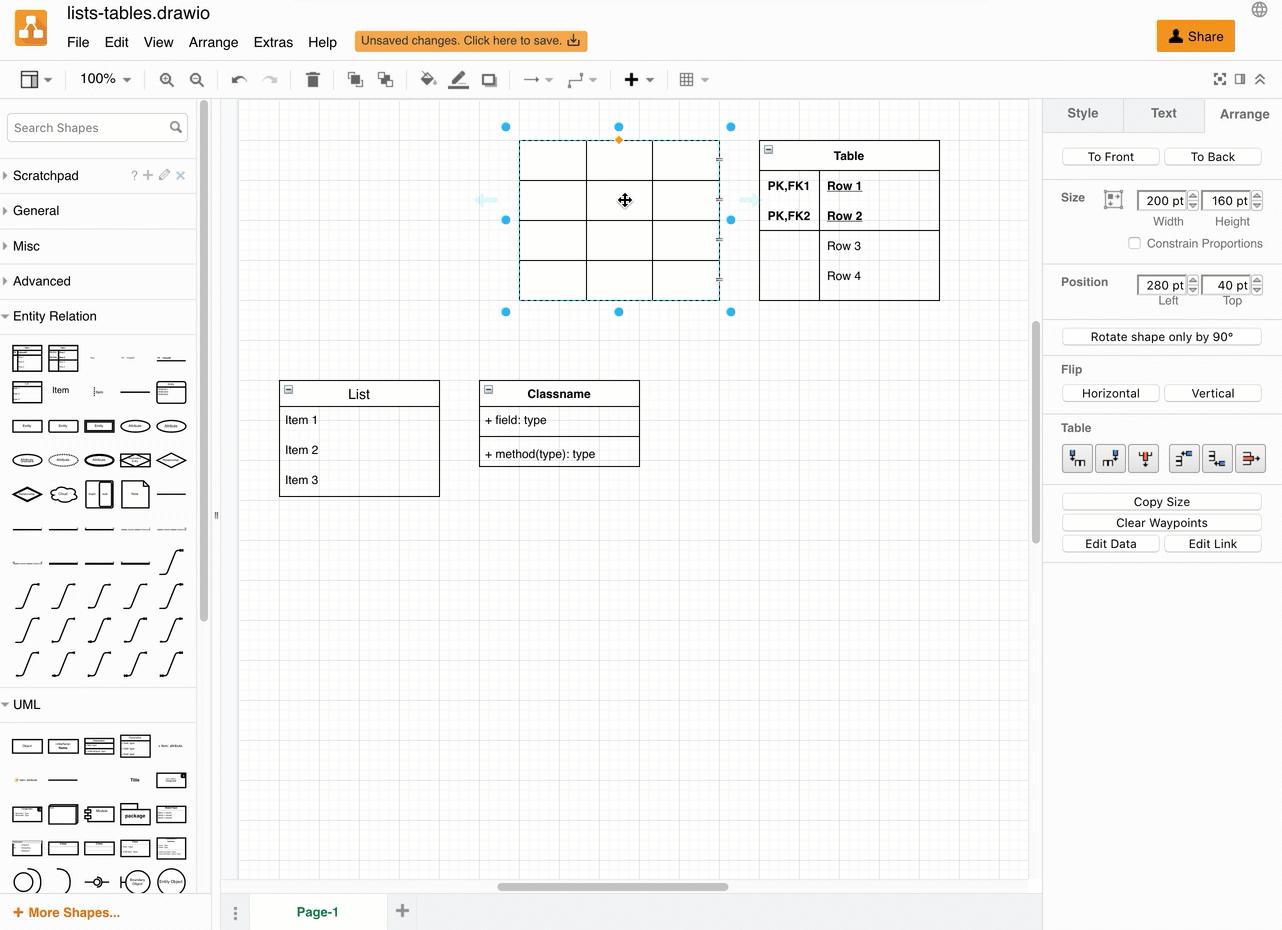Enable Constrain Proportions checkbox
The image size is (1282, 930).
pyautogui.click(x=1135, y=243)
